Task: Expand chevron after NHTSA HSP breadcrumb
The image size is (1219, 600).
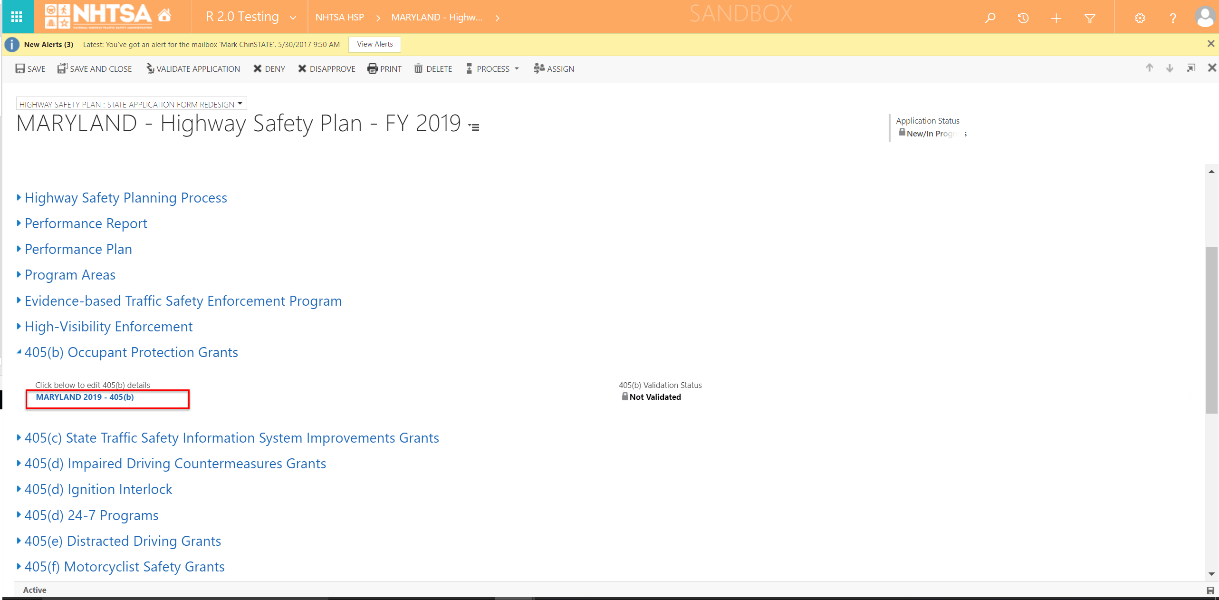Action: pos(378,18)
